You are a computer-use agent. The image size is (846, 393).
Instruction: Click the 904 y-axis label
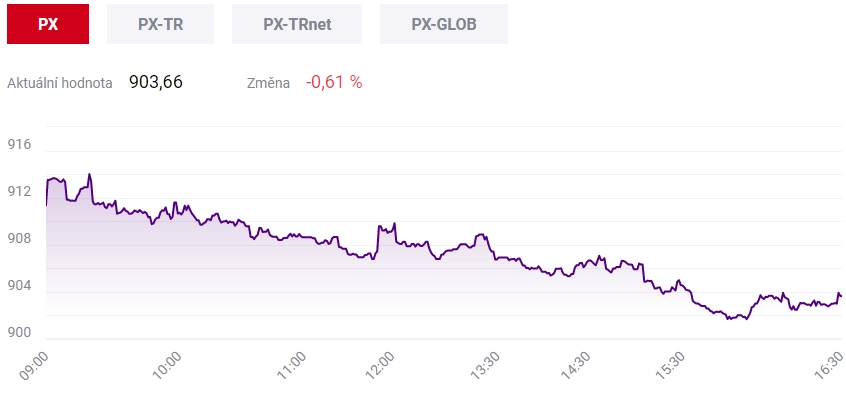point(19,286)
